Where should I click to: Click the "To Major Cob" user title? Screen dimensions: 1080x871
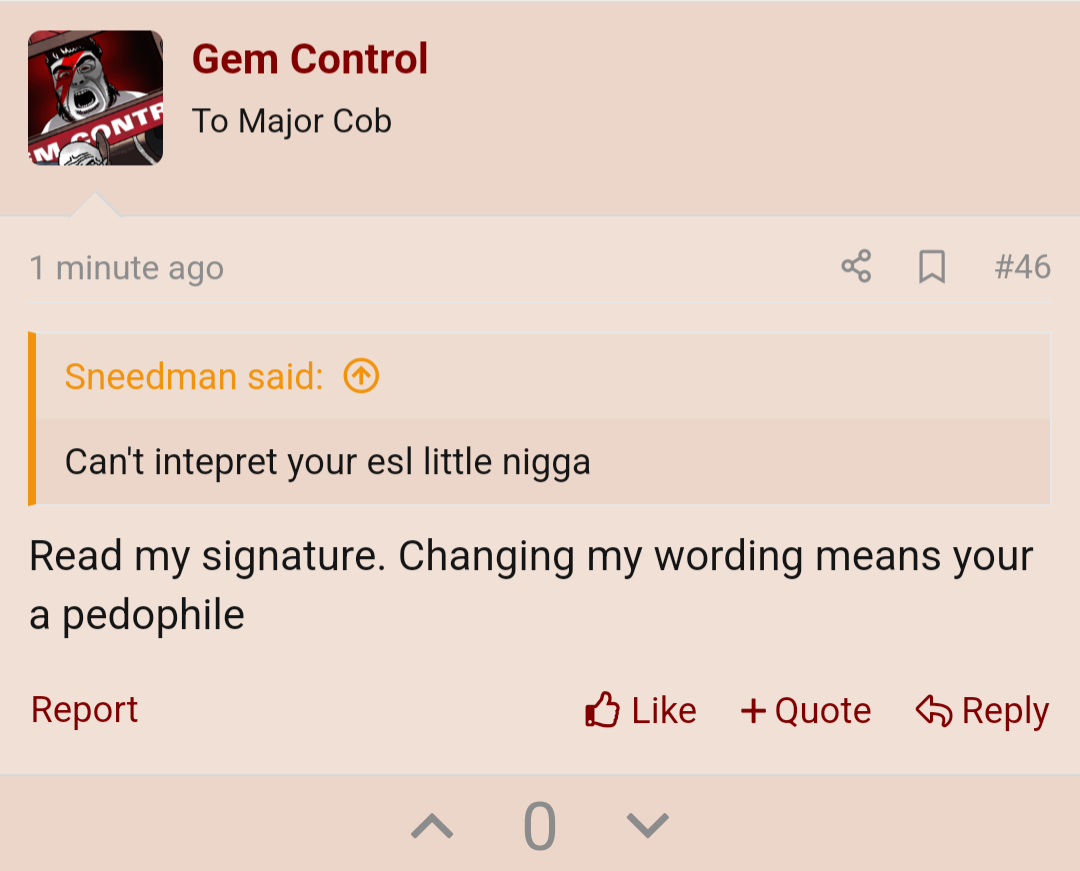(292, 121)
